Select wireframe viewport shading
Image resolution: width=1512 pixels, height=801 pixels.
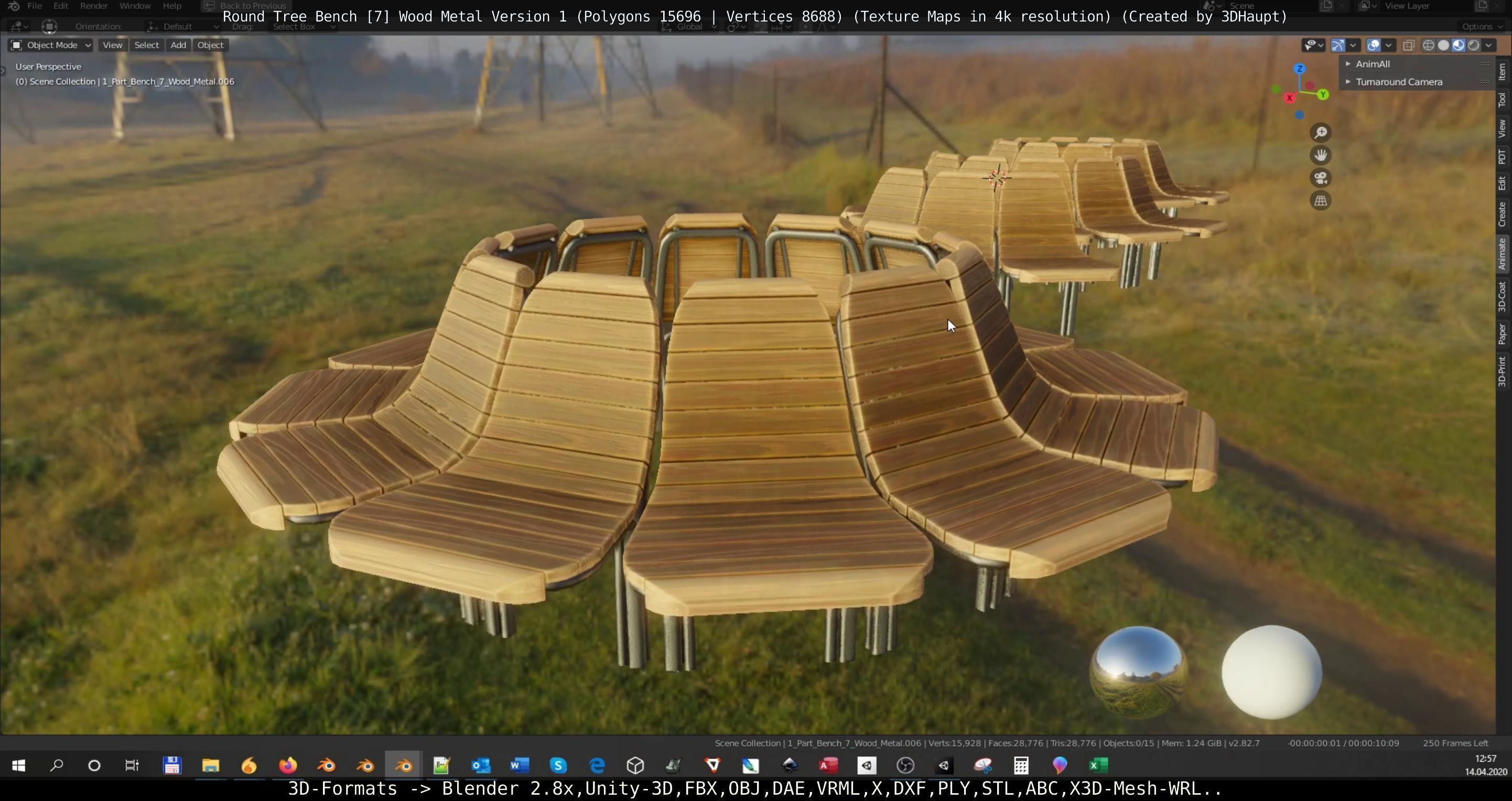1429,45
